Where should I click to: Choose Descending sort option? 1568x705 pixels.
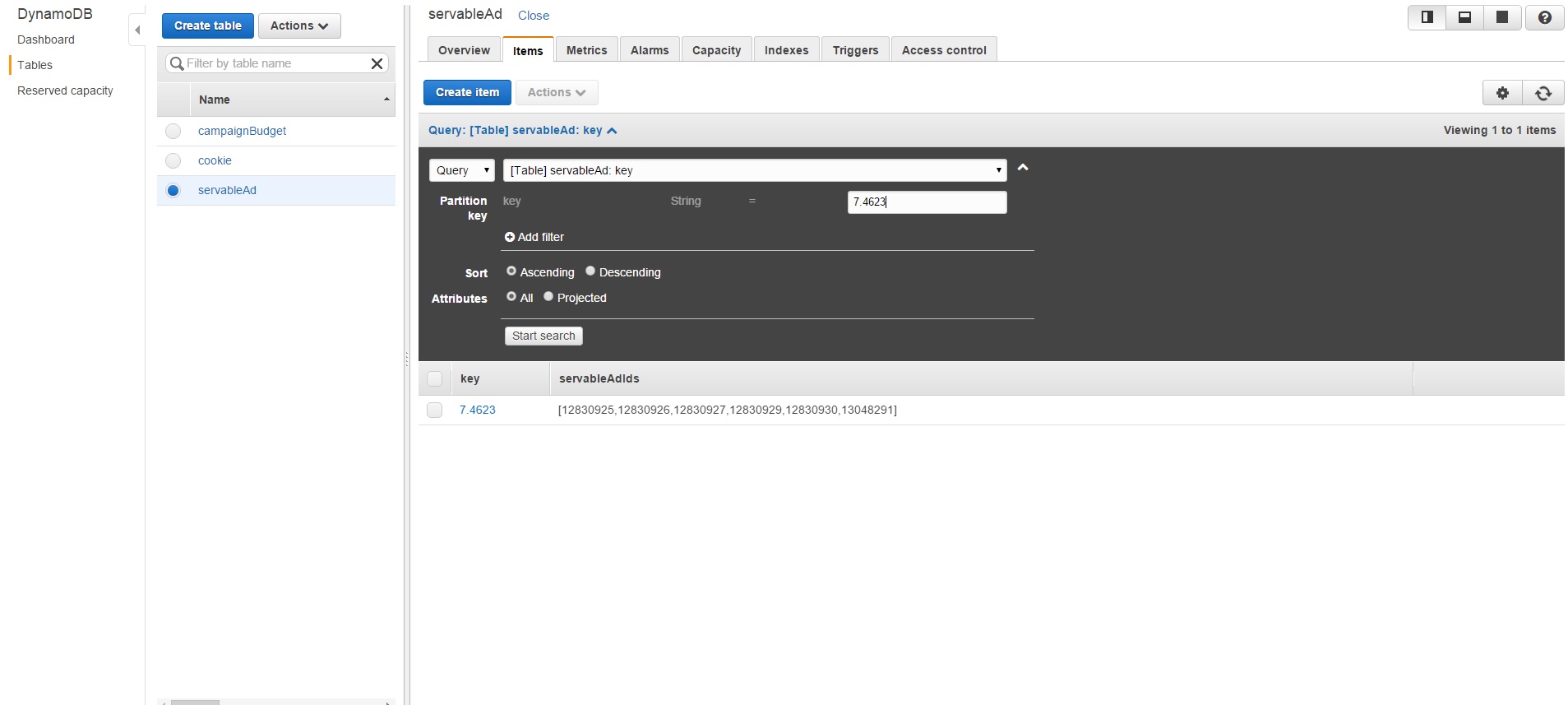[x=590, y=271]
